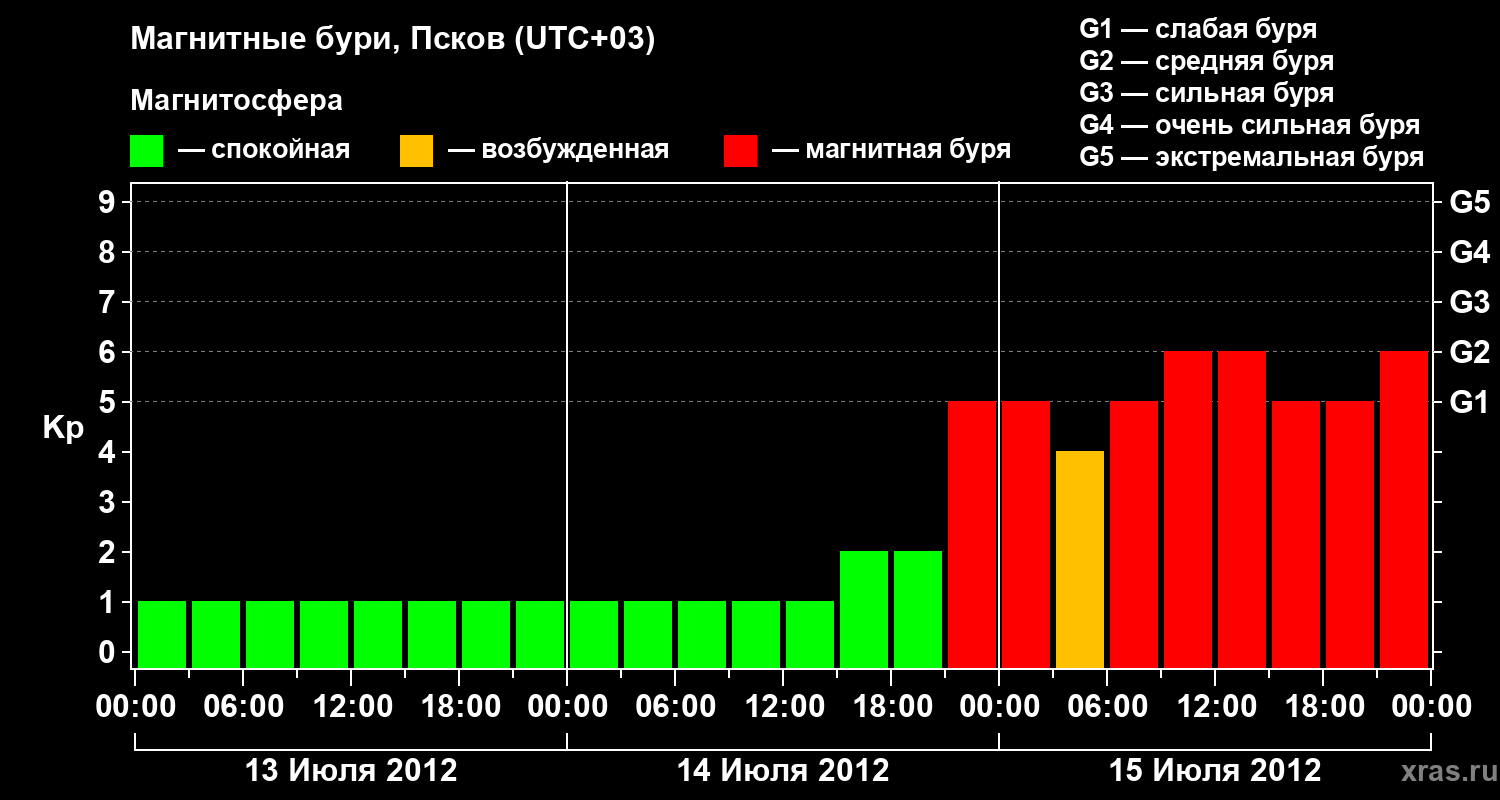1500x800 pixels.
Task: Click the 'Магнитосфера' heading
Action: [x=237, y=101]
